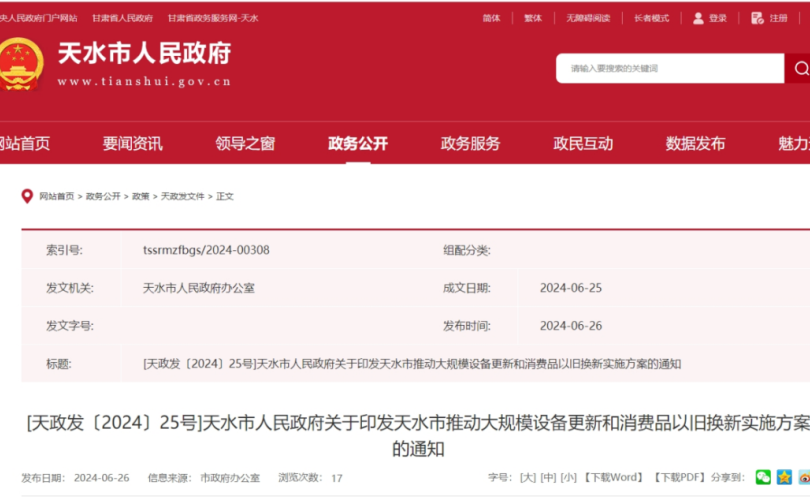Set font size to 中 (medium)
This screenshot has height=500, width=810.
pyautogui.click(x=548, y=478)
